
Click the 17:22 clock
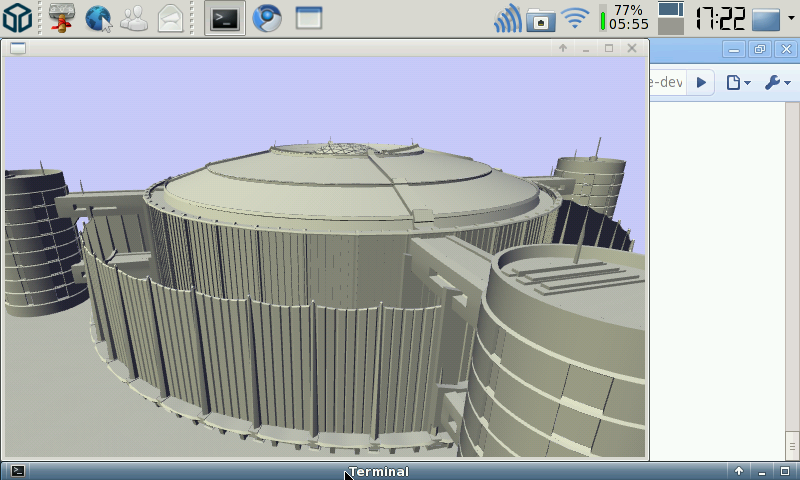click(720, 18)
